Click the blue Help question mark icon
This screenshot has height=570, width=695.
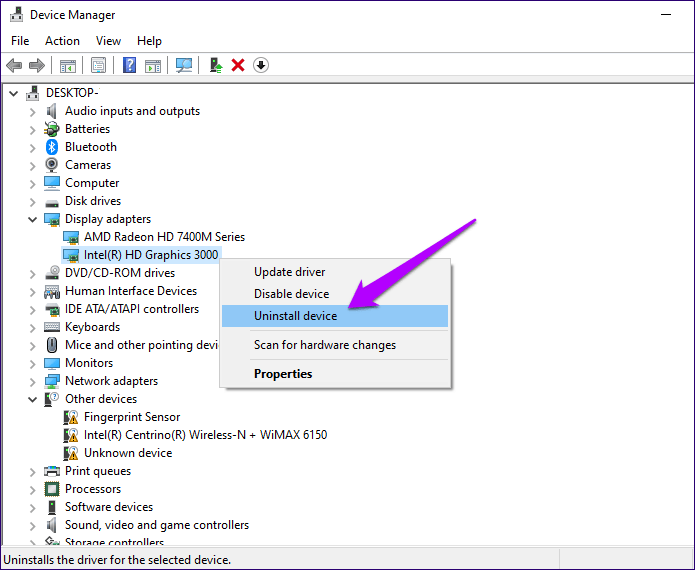pyautogui.click(x=129, y=66)
